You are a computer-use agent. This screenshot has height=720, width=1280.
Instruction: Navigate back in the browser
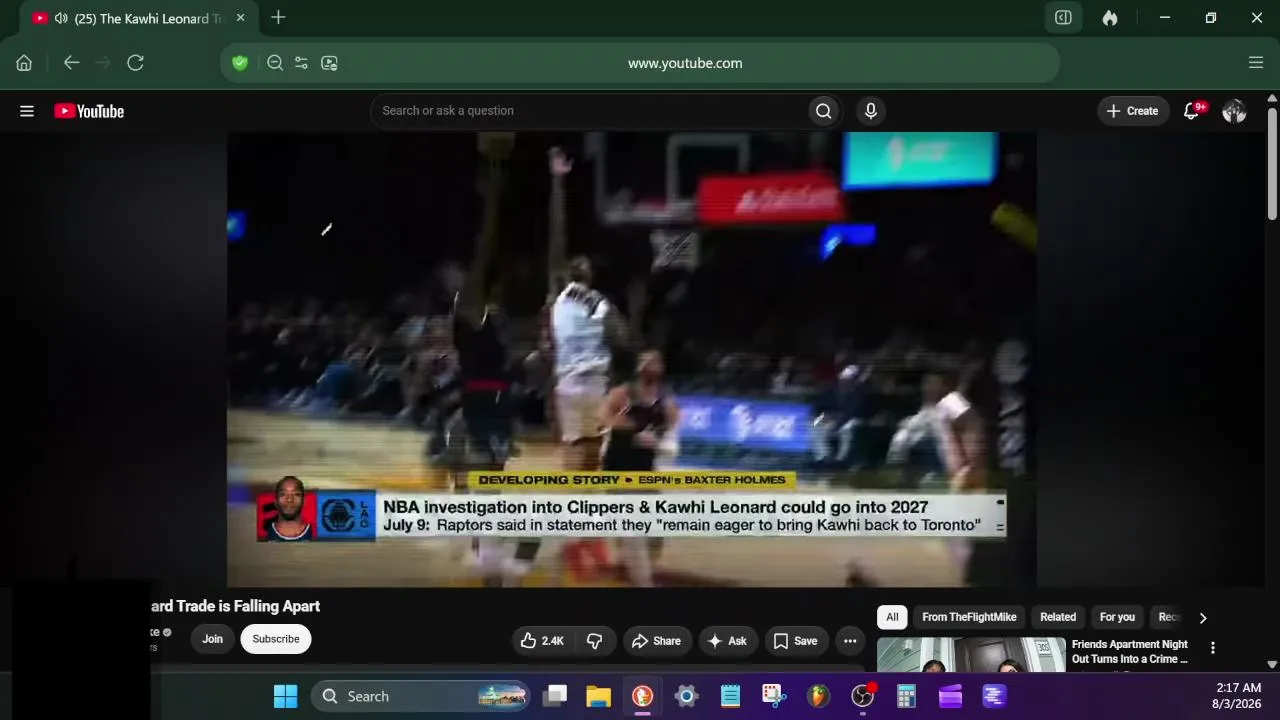(71, 63)
